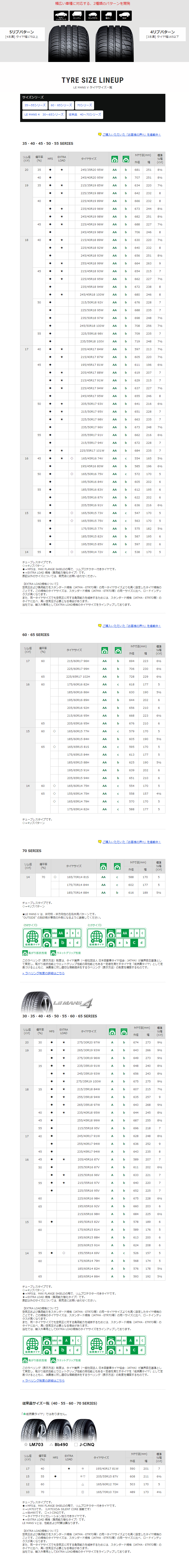Image resolution: width=189 pixels, height=1568 pixels.
Task: Click the 35・40・45・50・55 SERIES heading
Action: pos(47,144)
